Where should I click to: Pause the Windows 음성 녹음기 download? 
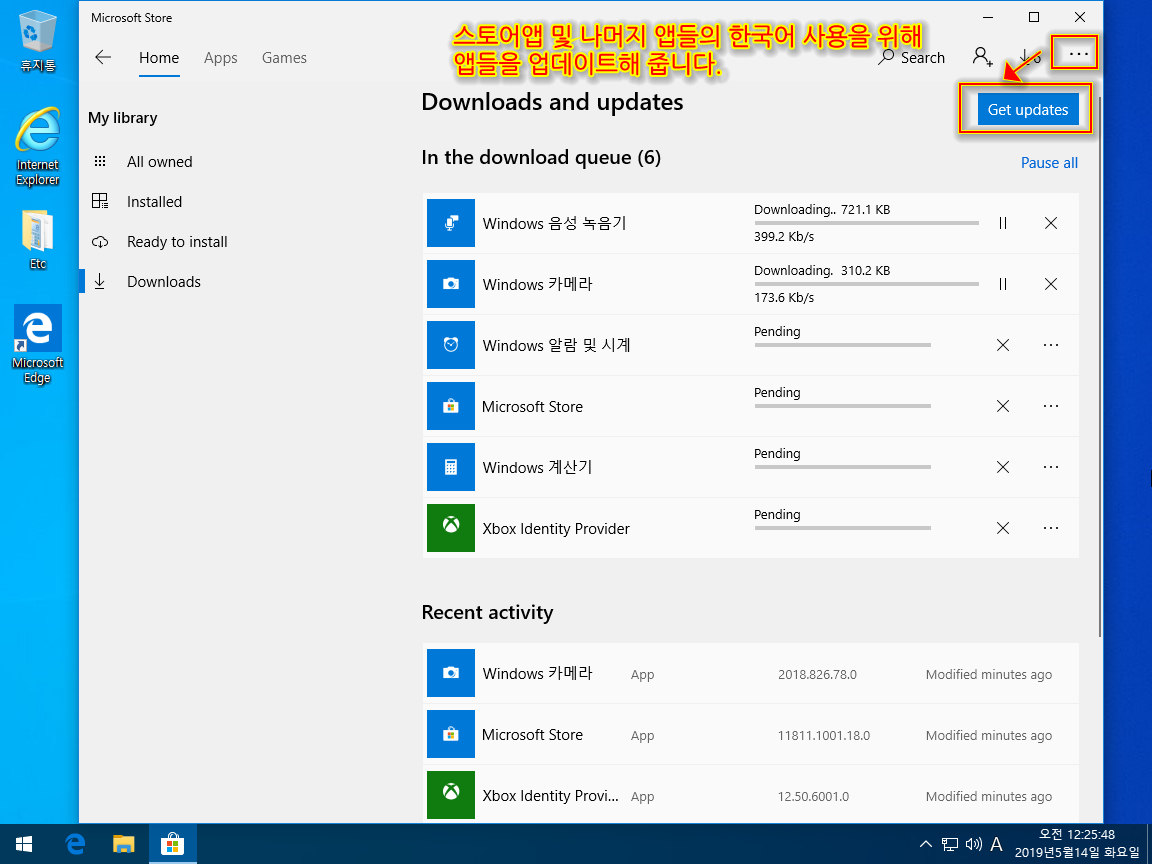tap(1003, 223)
